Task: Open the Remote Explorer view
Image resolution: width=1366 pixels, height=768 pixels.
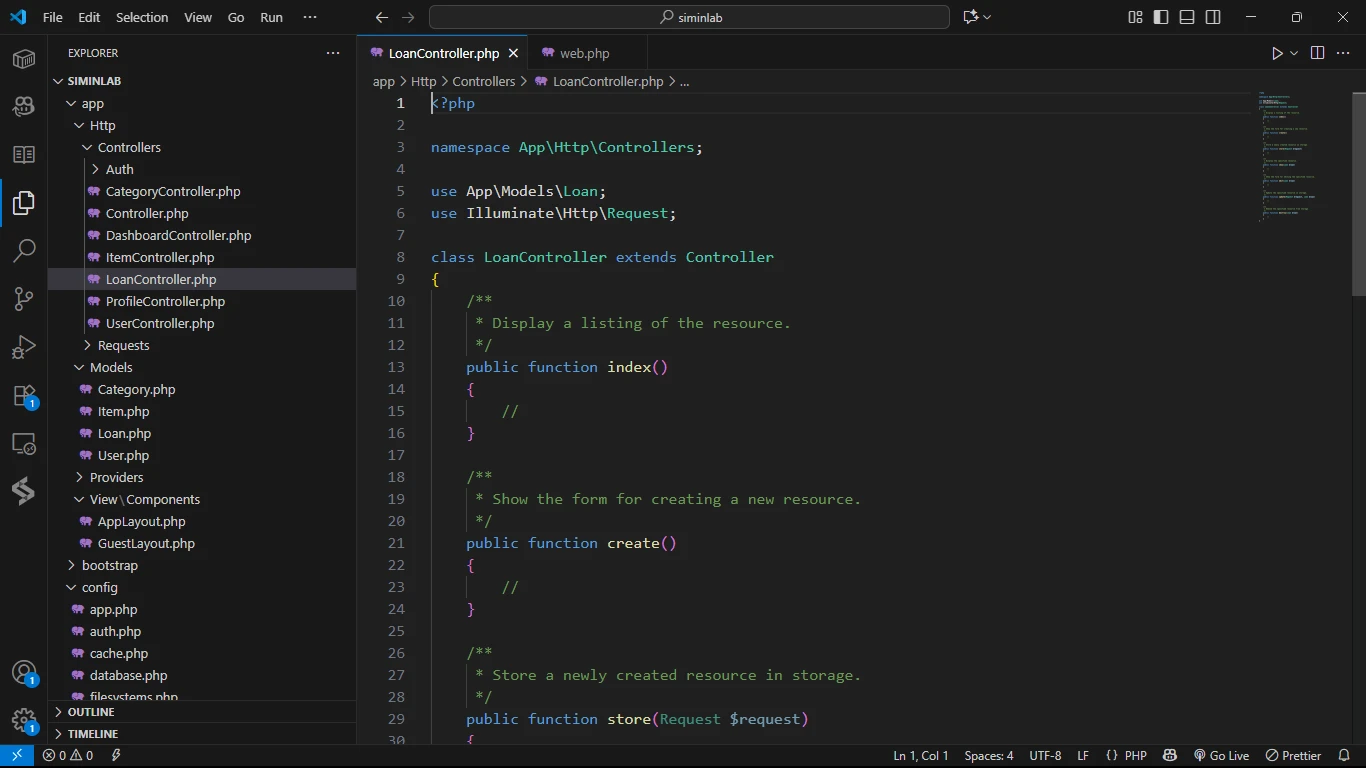Action: (24, 444)
